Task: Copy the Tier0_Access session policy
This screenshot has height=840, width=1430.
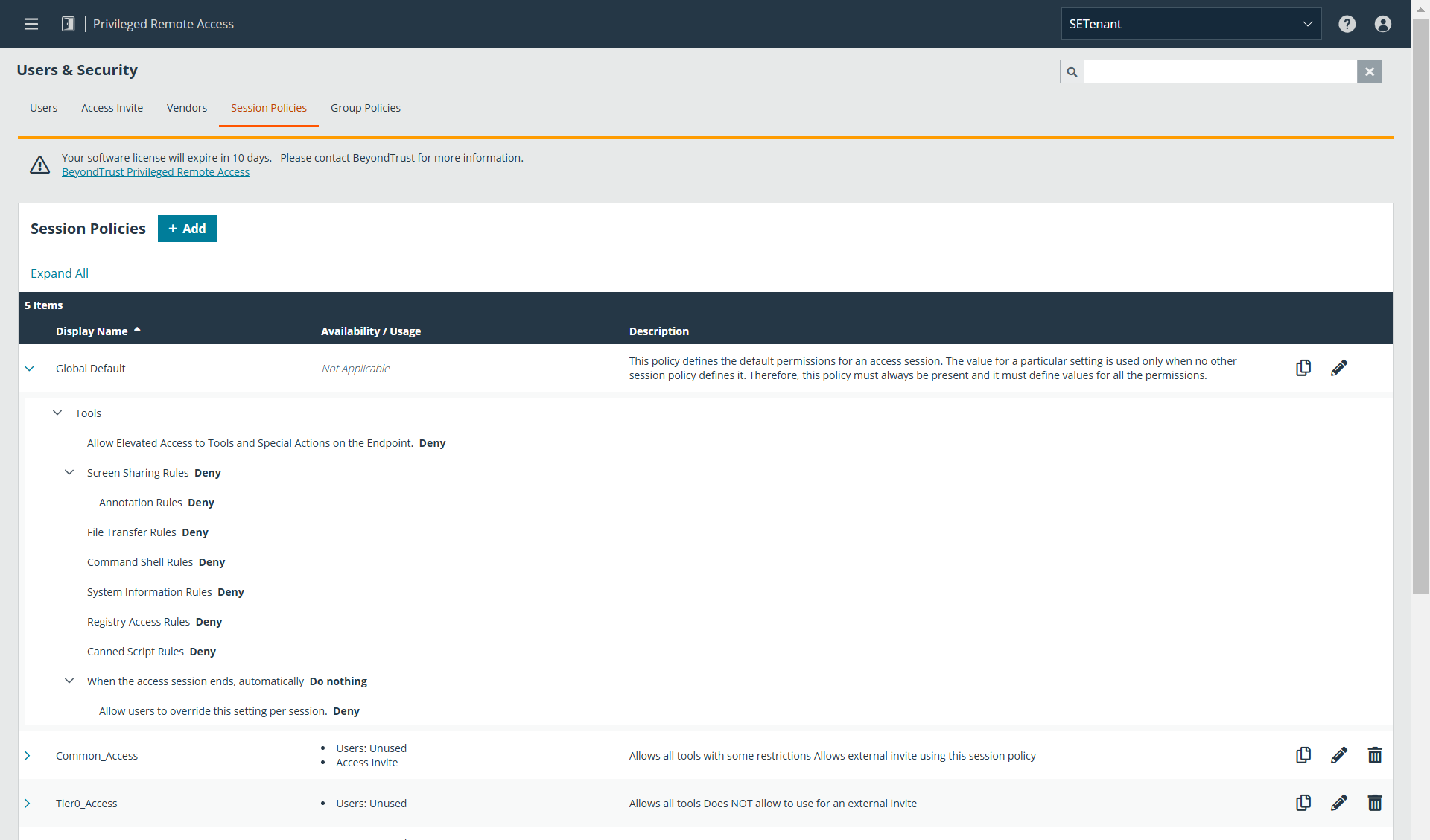Action: coord(1303,803)
